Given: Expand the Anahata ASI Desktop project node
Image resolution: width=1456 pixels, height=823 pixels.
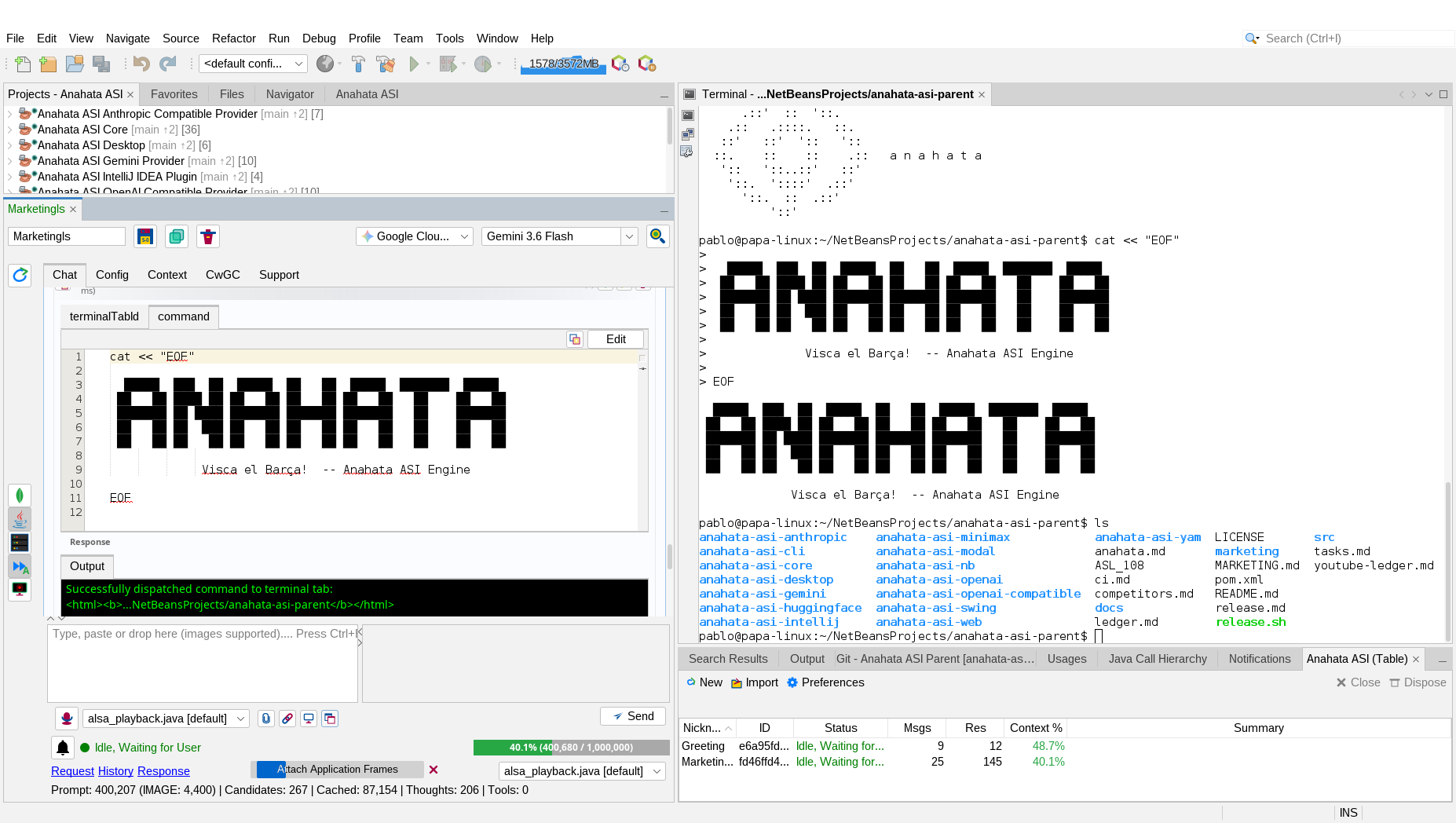Looking at the screenshot, I should (x=9, y=145).
